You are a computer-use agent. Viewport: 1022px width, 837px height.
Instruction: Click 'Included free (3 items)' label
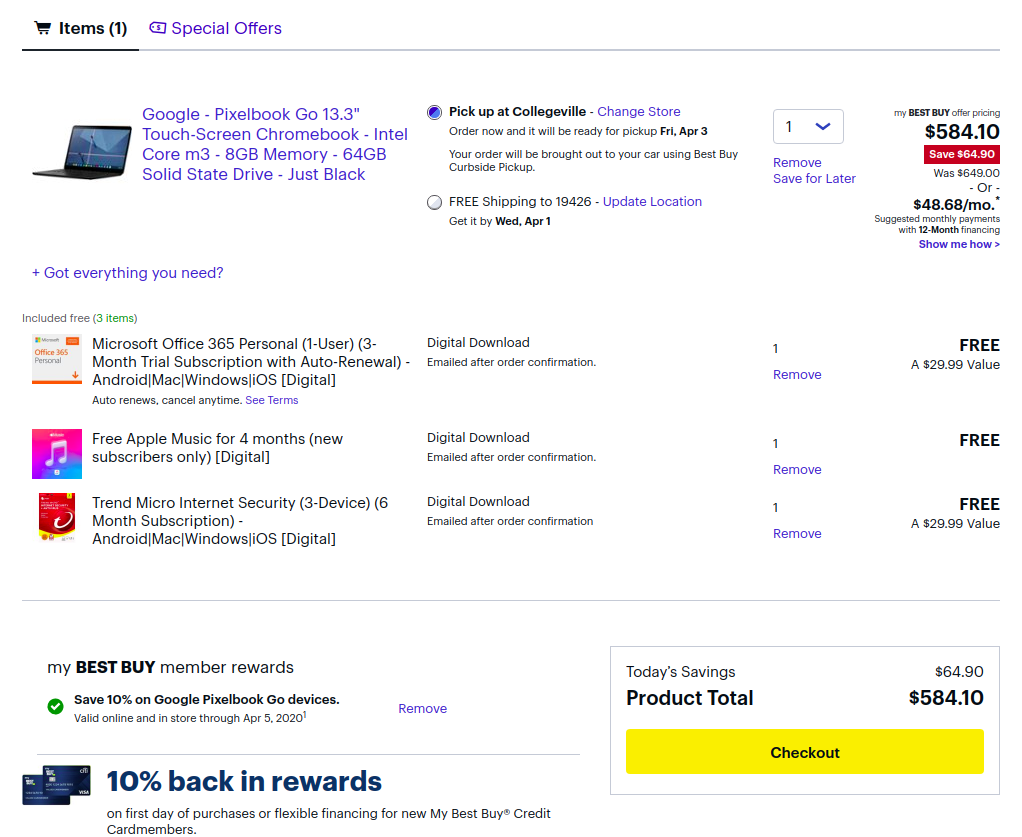point(80,318)
